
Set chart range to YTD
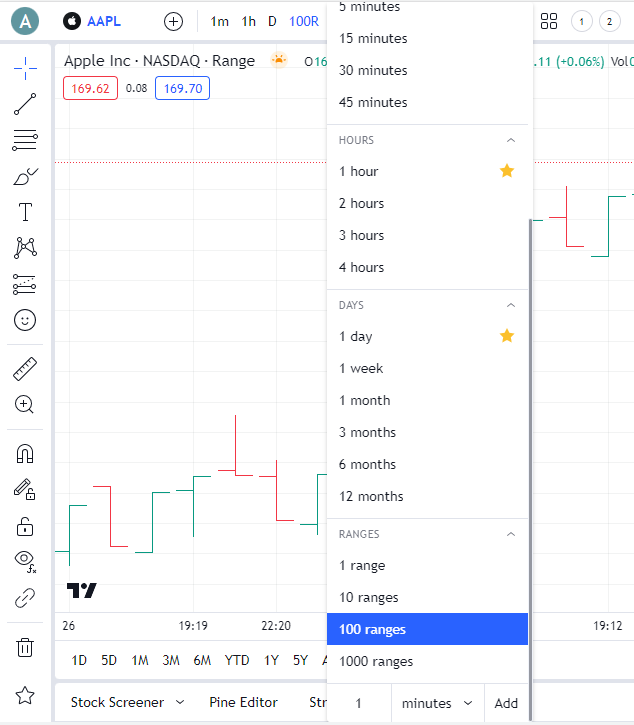(x=237, y=660)
